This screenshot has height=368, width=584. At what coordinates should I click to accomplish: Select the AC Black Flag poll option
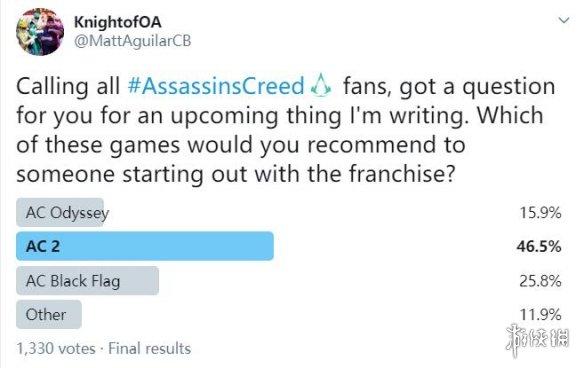point(88,280)
